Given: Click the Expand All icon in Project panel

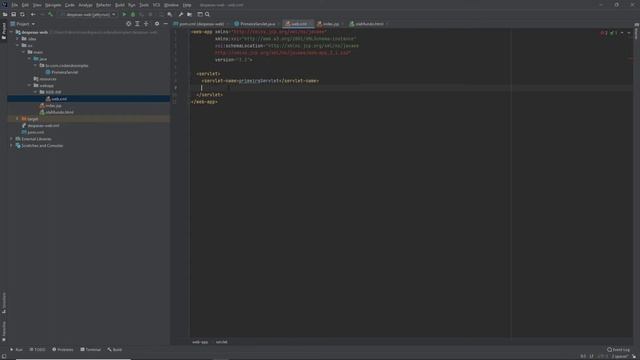Looking at the screenshot, I should 137,24.
